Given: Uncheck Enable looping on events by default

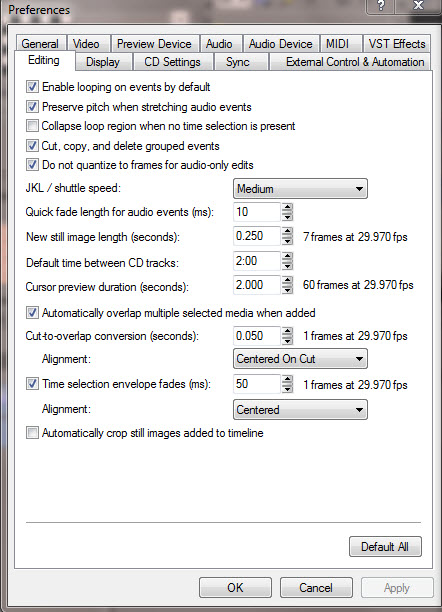Looking at the screenshot, I should pos(32,87).
